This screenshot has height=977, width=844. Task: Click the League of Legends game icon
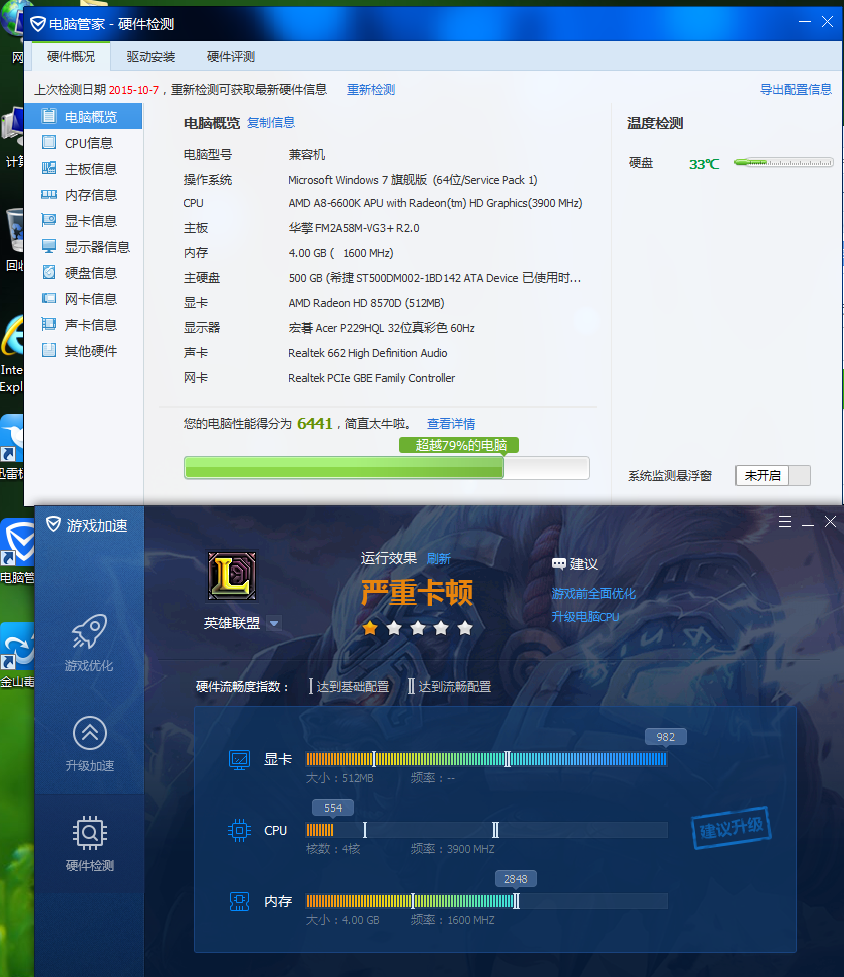pyautogui.click(x=232, y=576)
